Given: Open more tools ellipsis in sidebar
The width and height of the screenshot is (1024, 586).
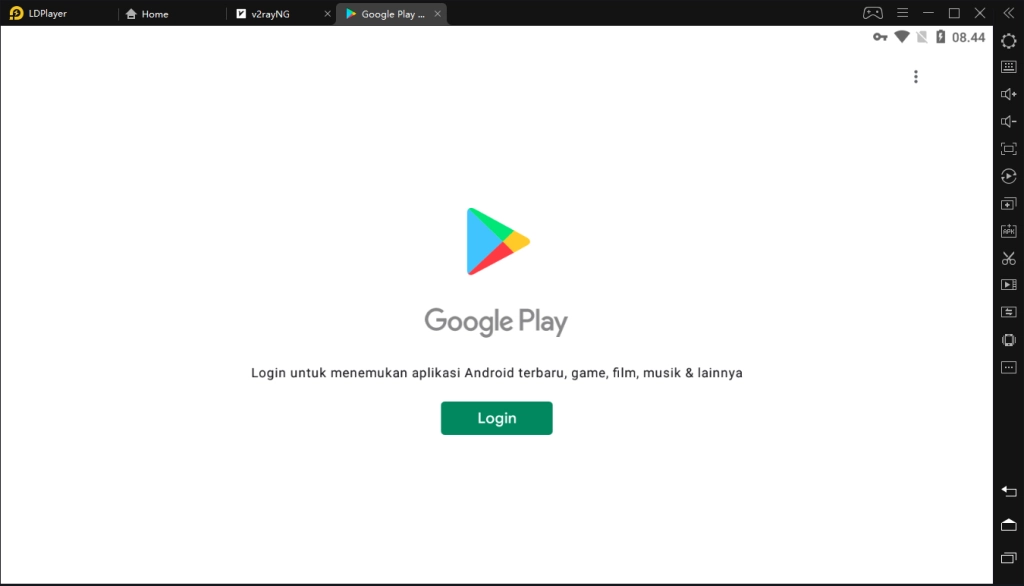Looking at the screenshot, I should [x=1008, y=367].
